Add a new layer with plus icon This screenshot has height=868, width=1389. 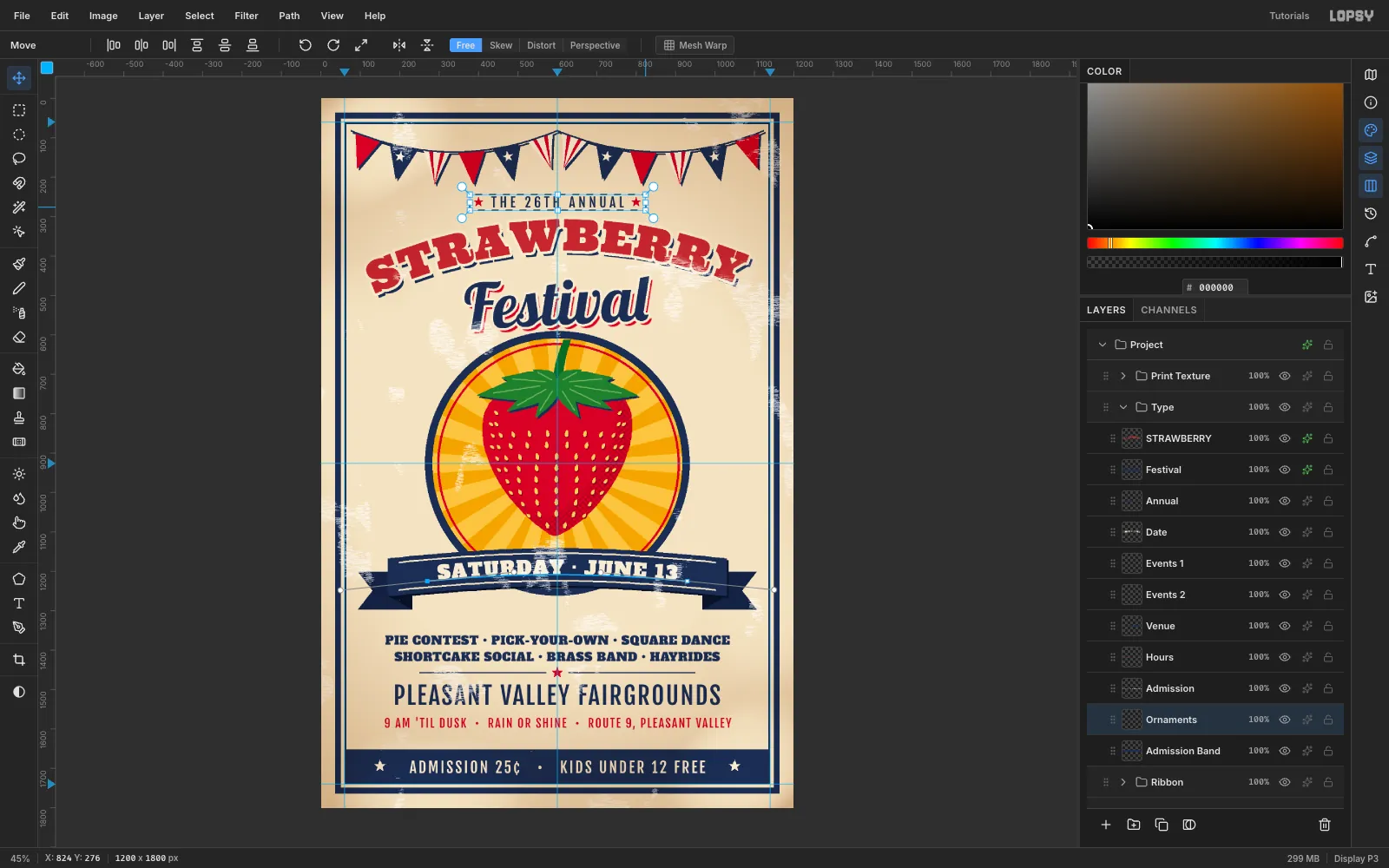pyautogui.click(x=1106, y=825)
